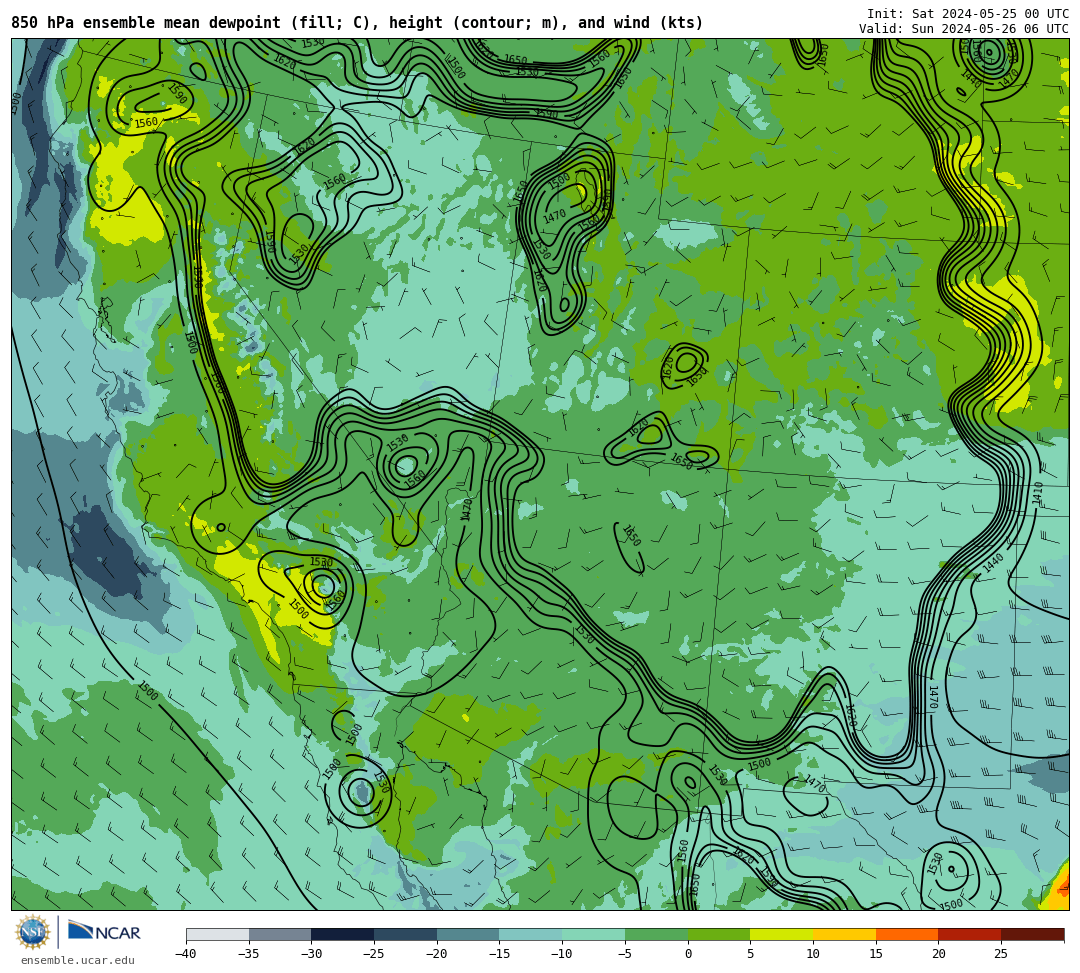Click the -15 colorbar tick label
Screen dimensions: 1080x973
499,954
